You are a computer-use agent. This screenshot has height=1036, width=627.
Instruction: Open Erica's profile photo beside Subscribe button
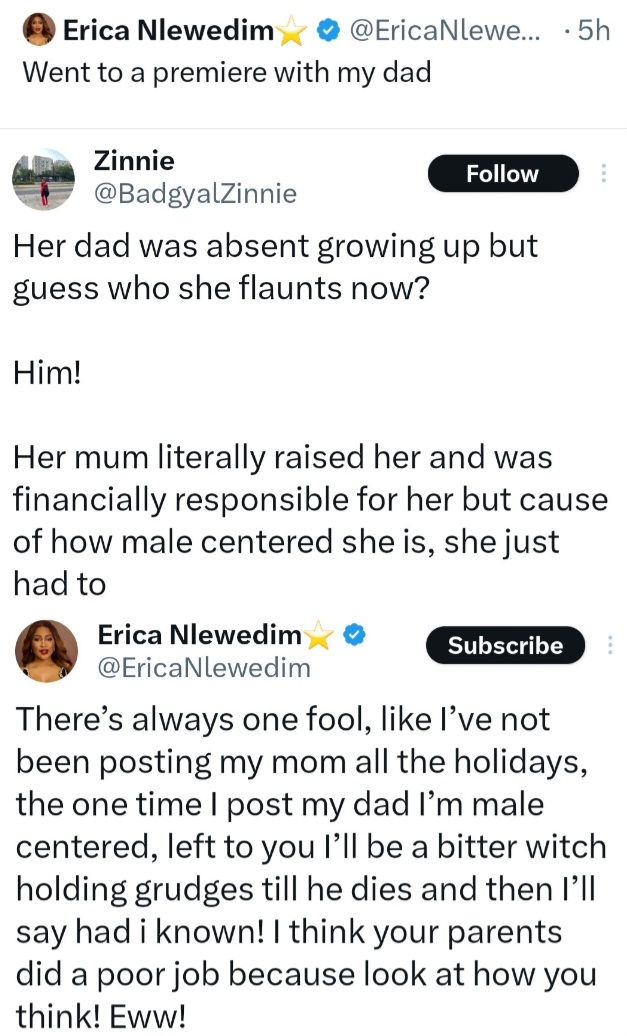tap(46, 651)
